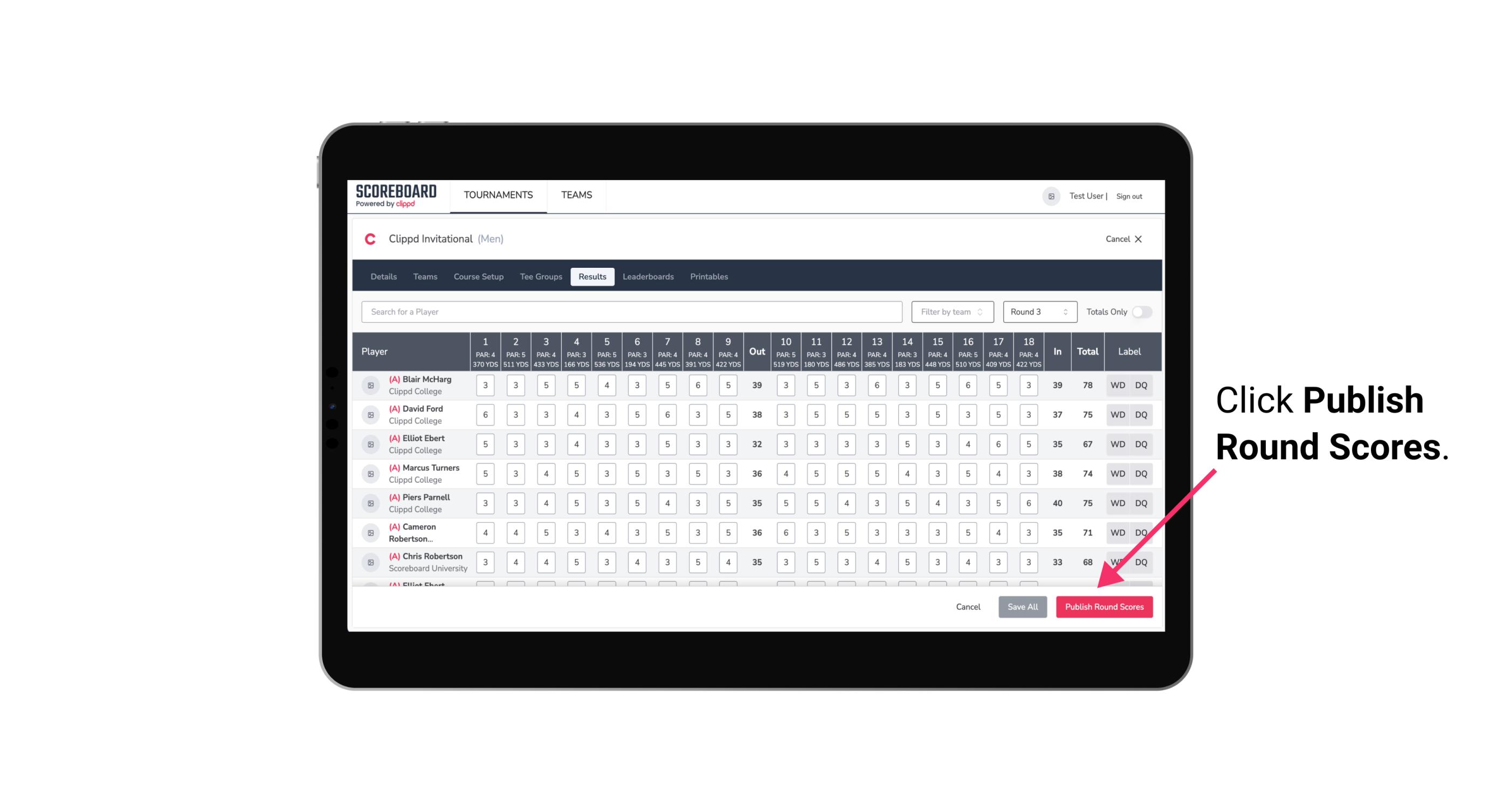The height and width of the screenshot is (812, 1510).
Task: Click the Save All button
Action: pyautogui.click(x=1023, y=606)
